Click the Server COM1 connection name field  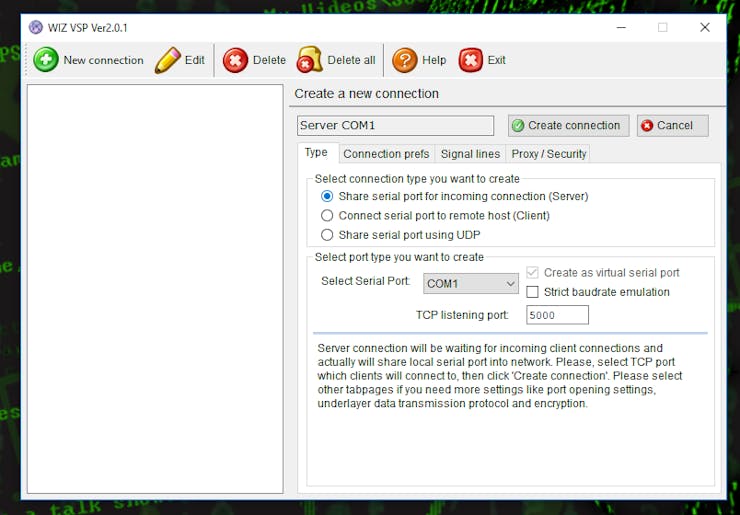395,126
